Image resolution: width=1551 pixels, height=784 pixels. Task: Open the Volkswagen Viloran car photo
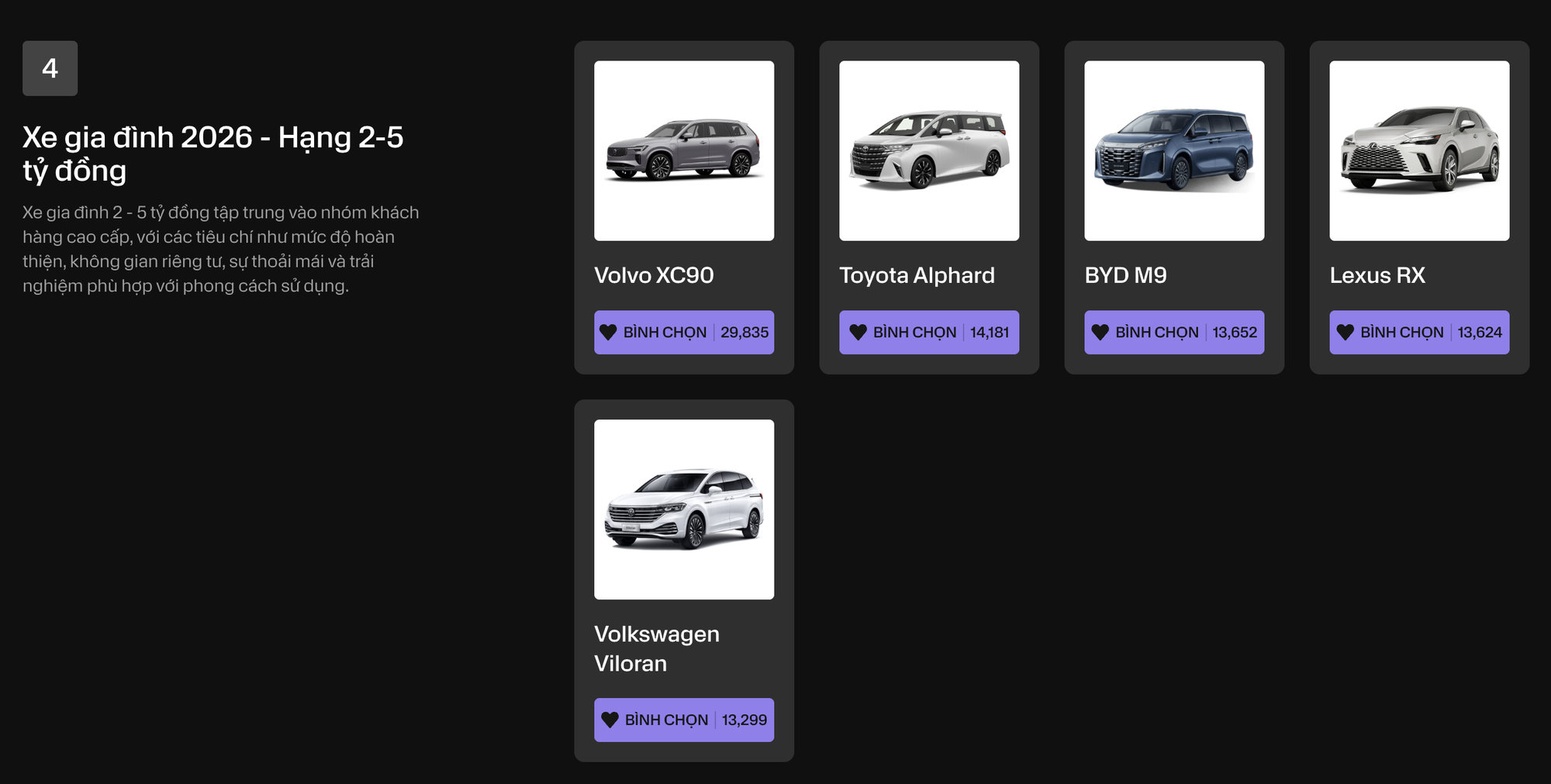684,509
